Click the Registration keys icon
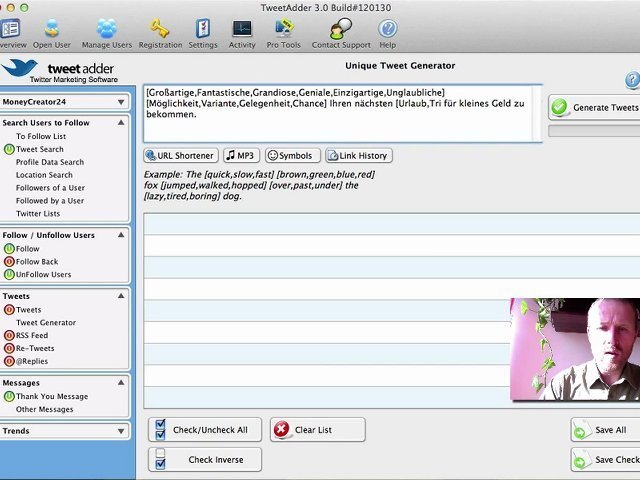640x480 pixels. tap(160, 29)
